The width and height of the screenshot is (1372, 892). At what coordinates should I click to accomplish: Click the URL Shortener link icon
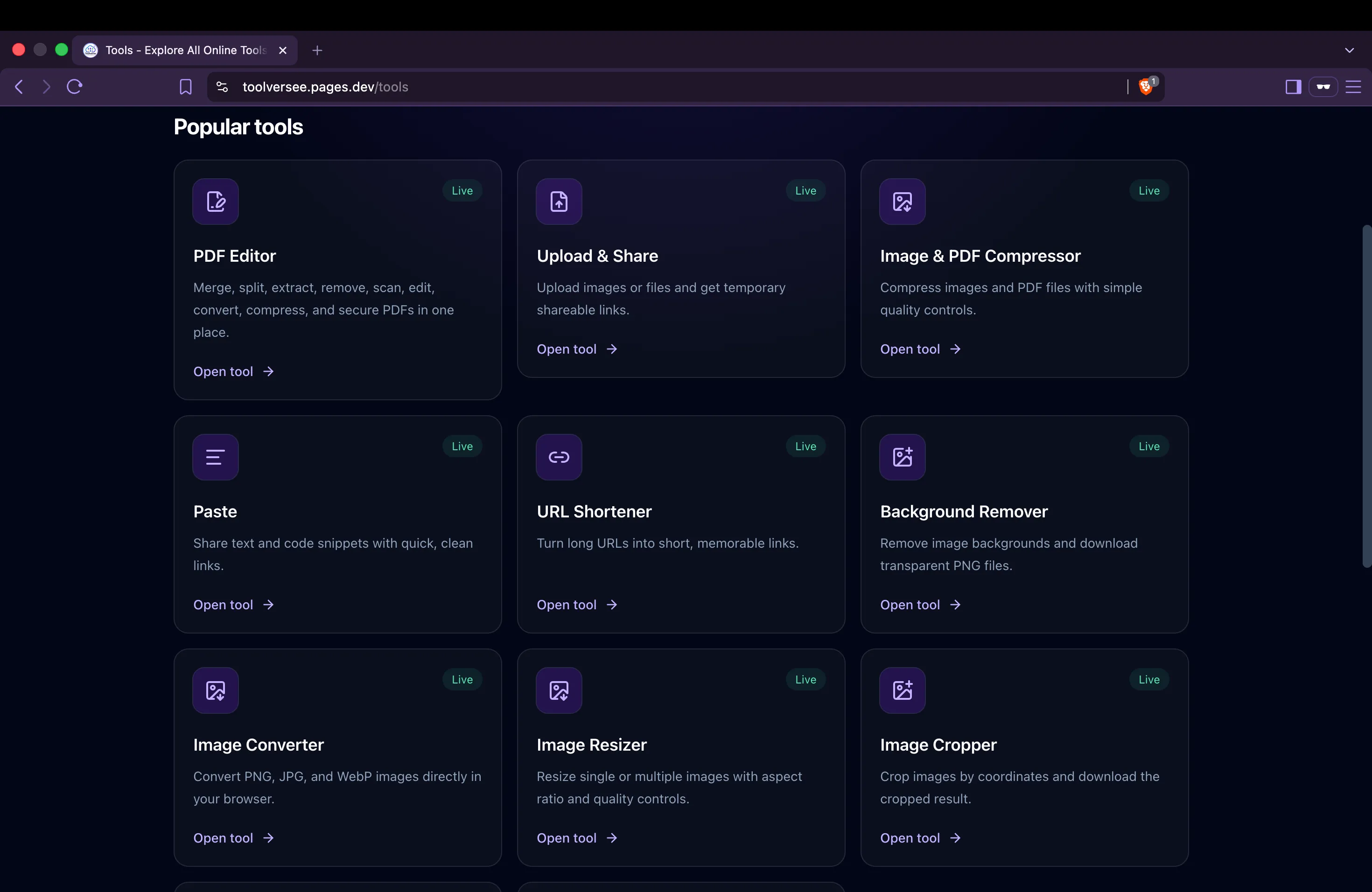pos(559,457)
